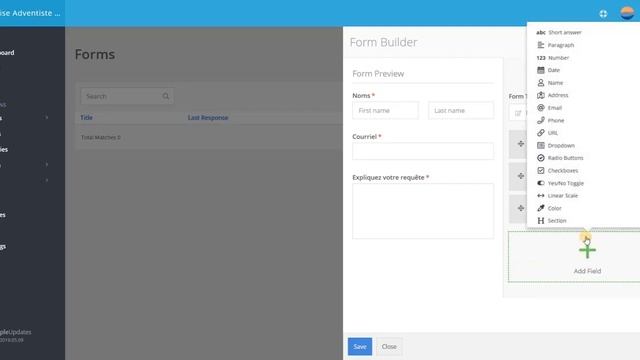Click the Section heading icon
Viewport: 640px width, 360px height.
click(541, 220)
